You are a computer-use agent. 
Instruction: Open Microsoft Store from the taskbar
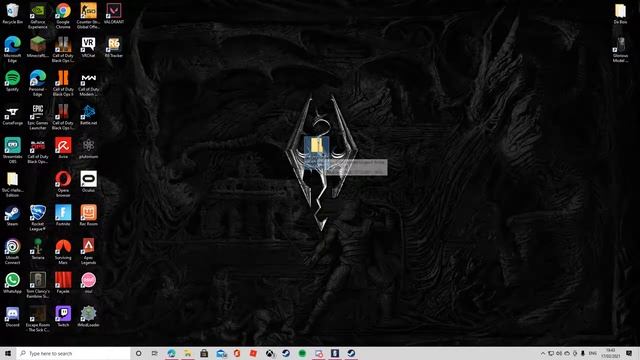click(x=204, y=353)
